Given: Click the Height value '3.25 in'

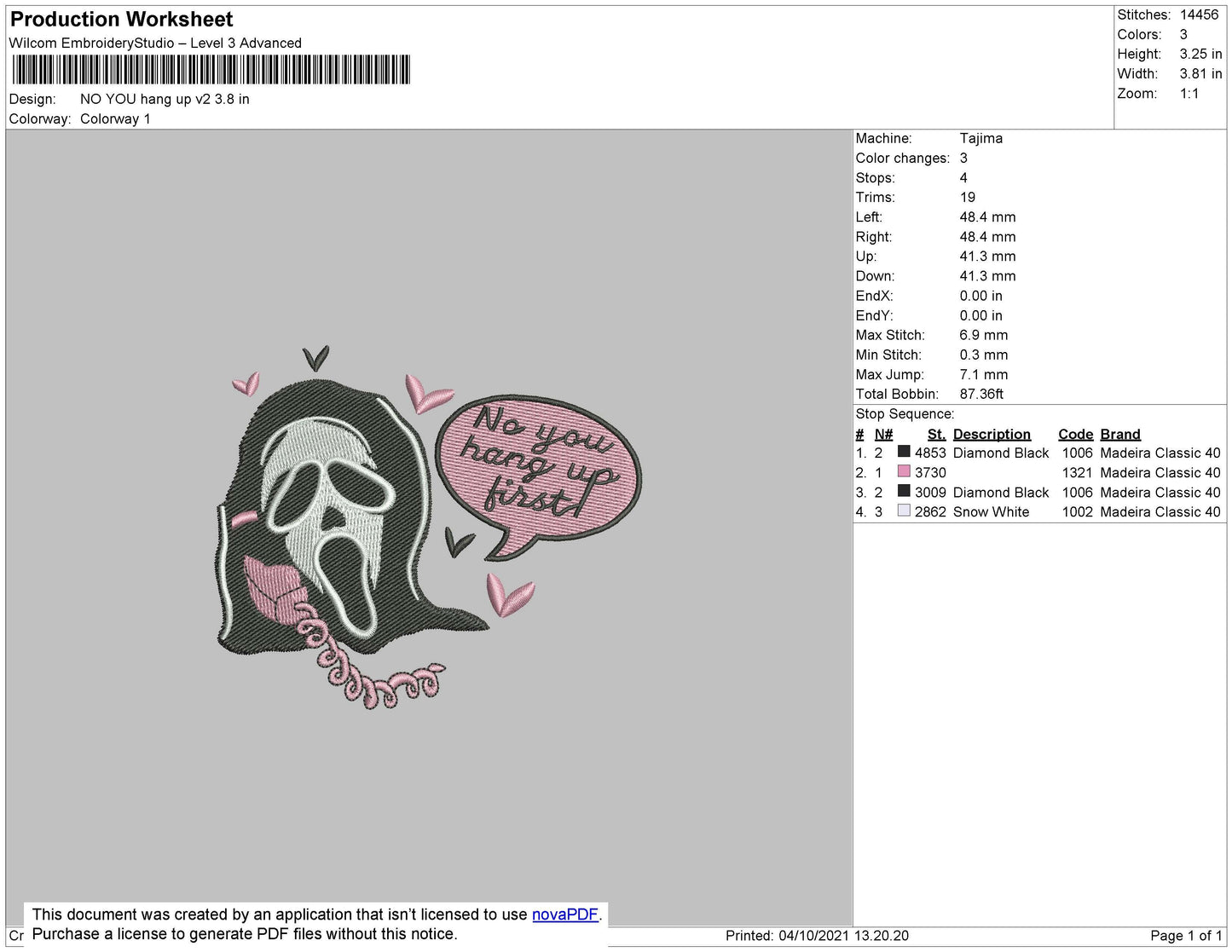Looking at the screenshot, I should tap(1200, 55).
